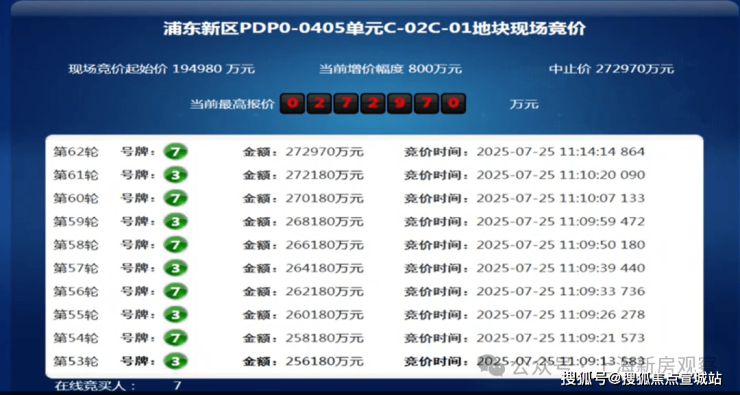This screenshot has width=740, height=395.
Task: Click the last digit of highest bid counter
Action: click(454, 103)
